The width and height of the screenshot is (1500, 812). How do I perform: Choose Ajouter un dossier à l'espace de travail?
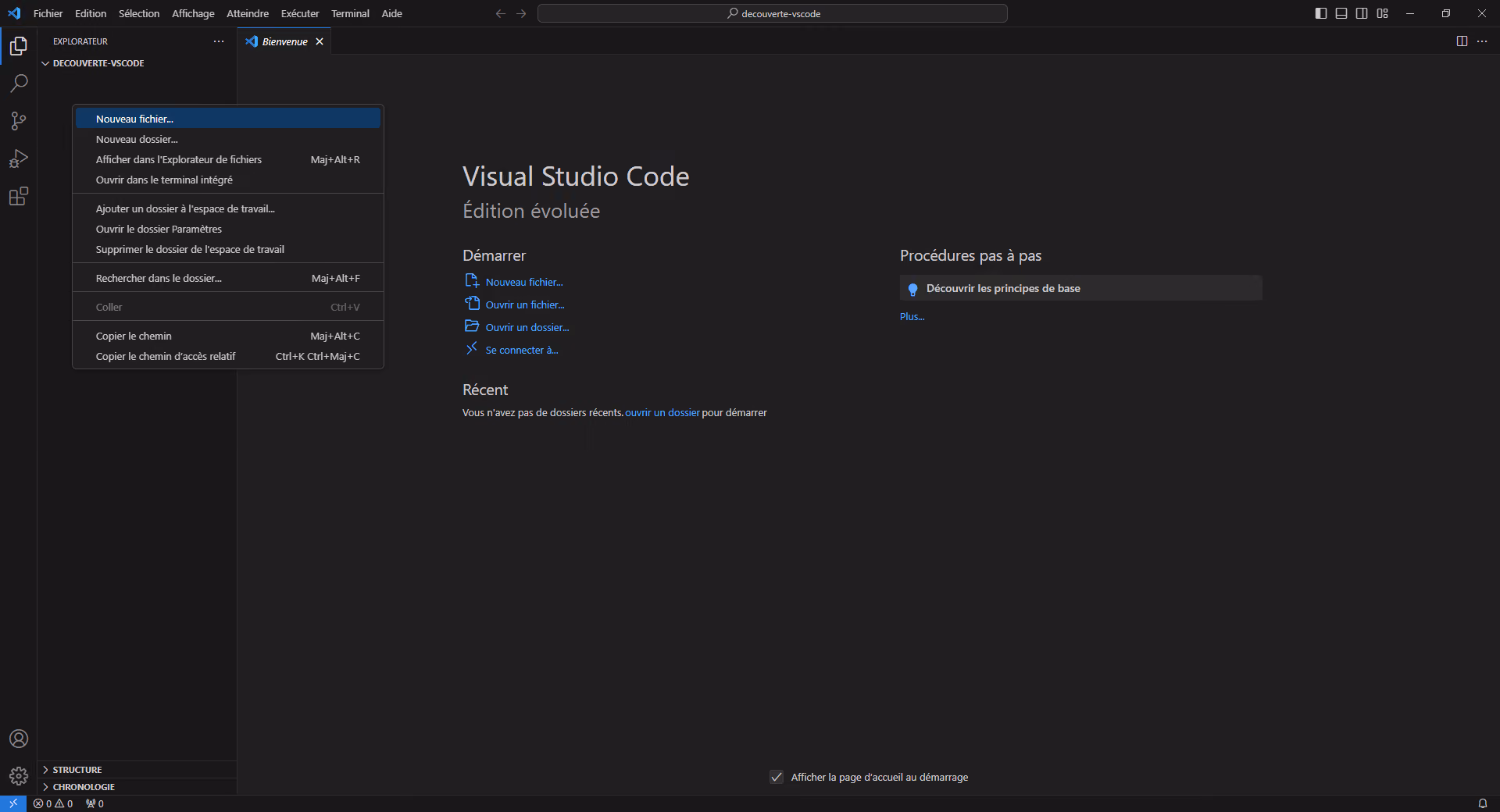[x=228, y=208]
